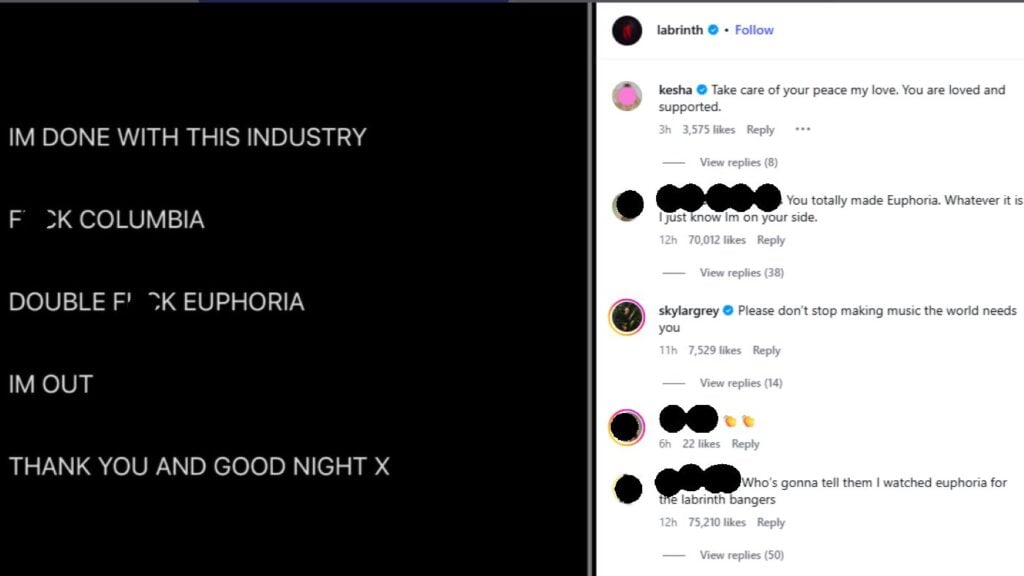Open the 3,575 likes list on kesha's comment

[708, 130]
